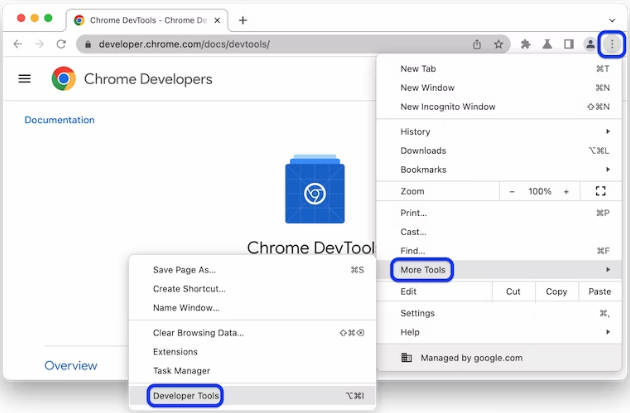Click the Copy button in Edit row

[x=556, y=291]
